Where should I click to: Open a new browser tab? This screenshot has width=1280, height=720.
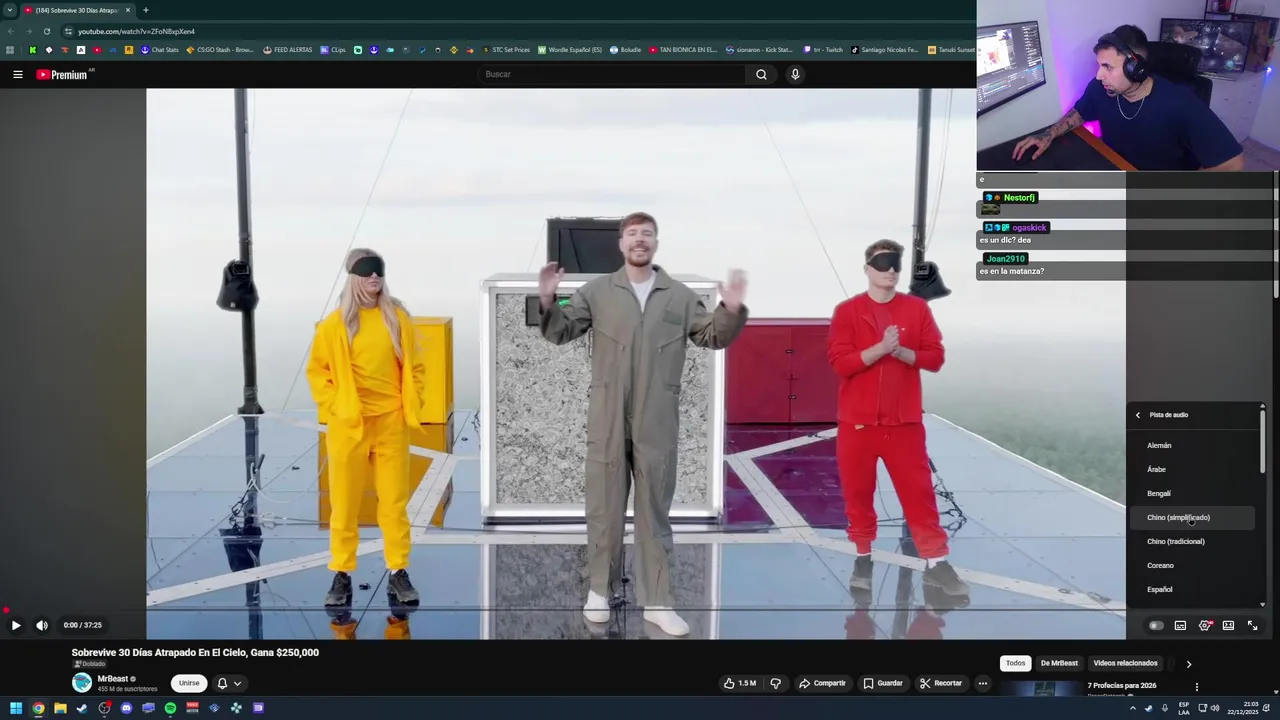coord(146,10)
